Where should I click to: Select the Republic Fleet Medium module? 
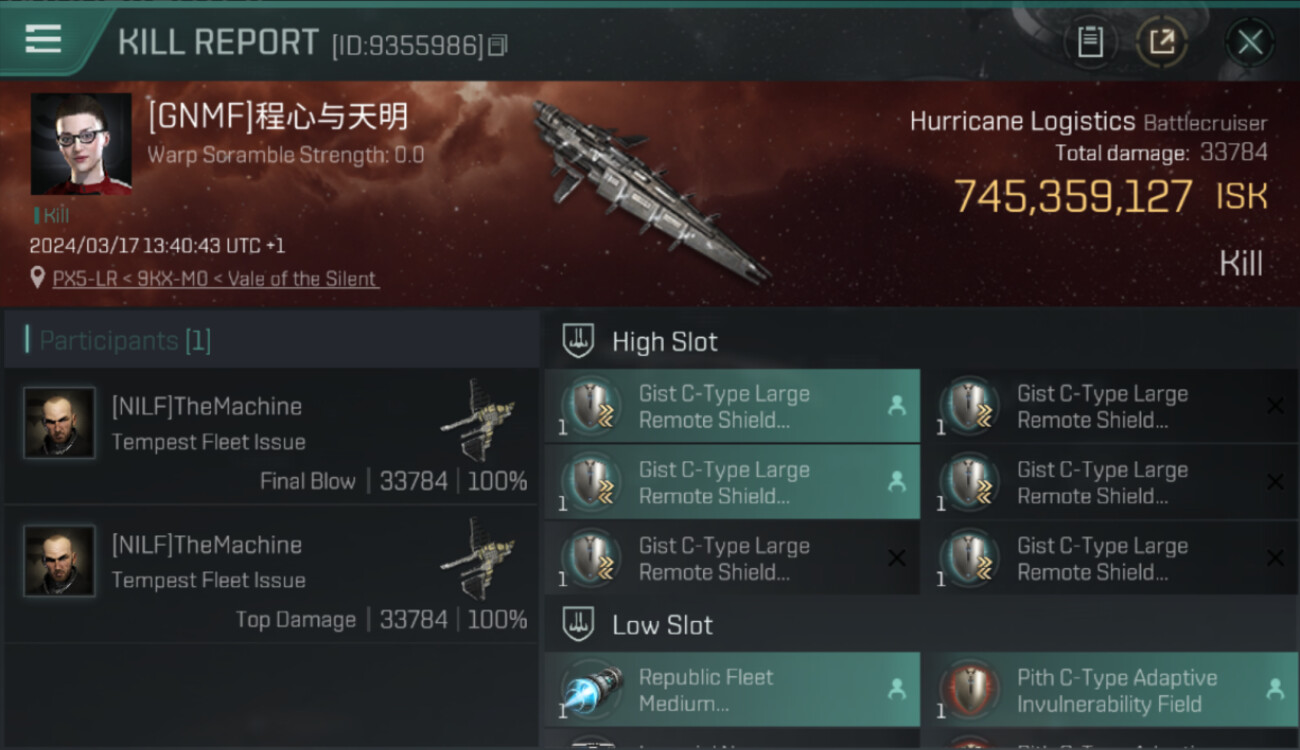pyautogui.click(x=732, y=690)
